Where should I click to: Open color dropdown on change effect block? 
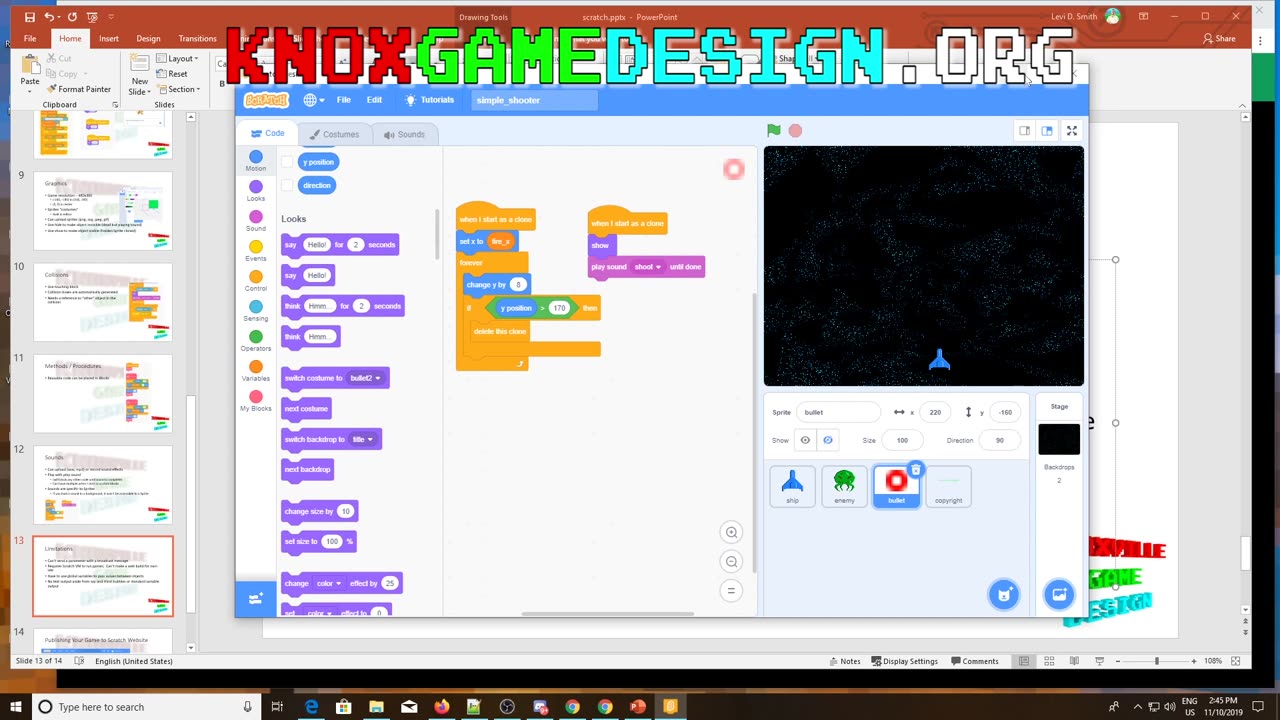(329, 583)
